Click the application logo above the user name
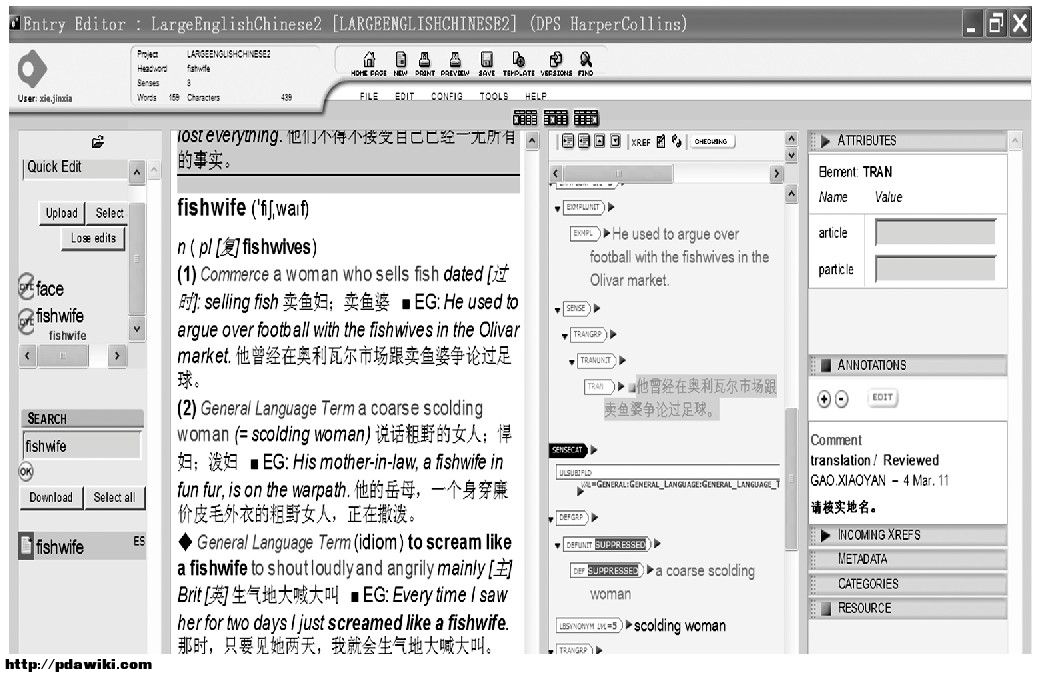 (x=32, y=69)
